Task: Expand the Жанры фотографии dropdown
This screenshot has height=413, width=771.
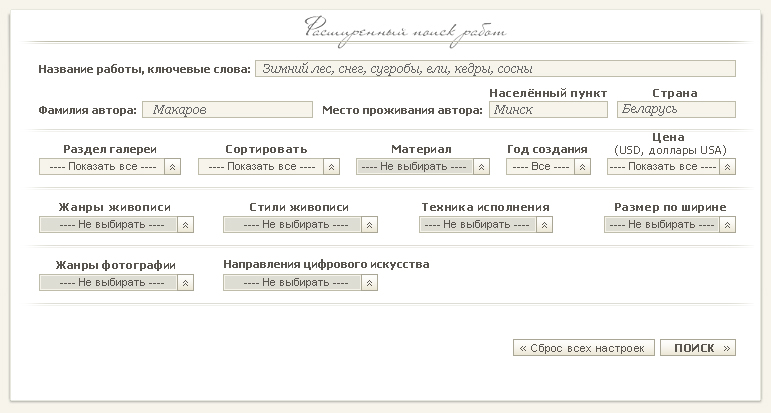Action: click(116, 283)
